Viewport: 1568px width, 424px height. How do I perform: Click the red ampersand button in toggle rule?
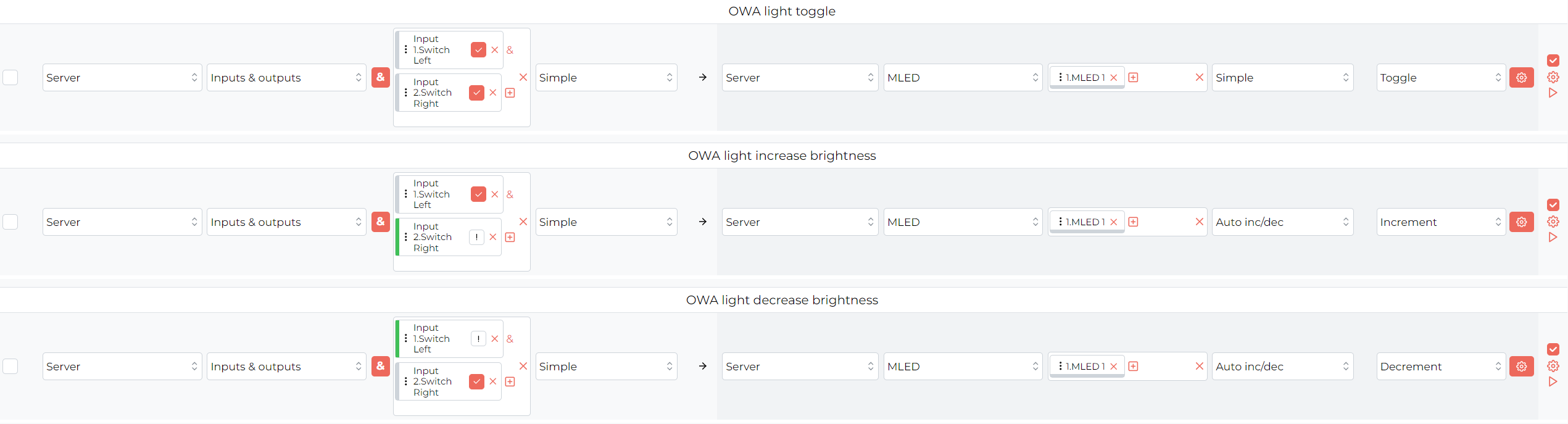[381, 77]
